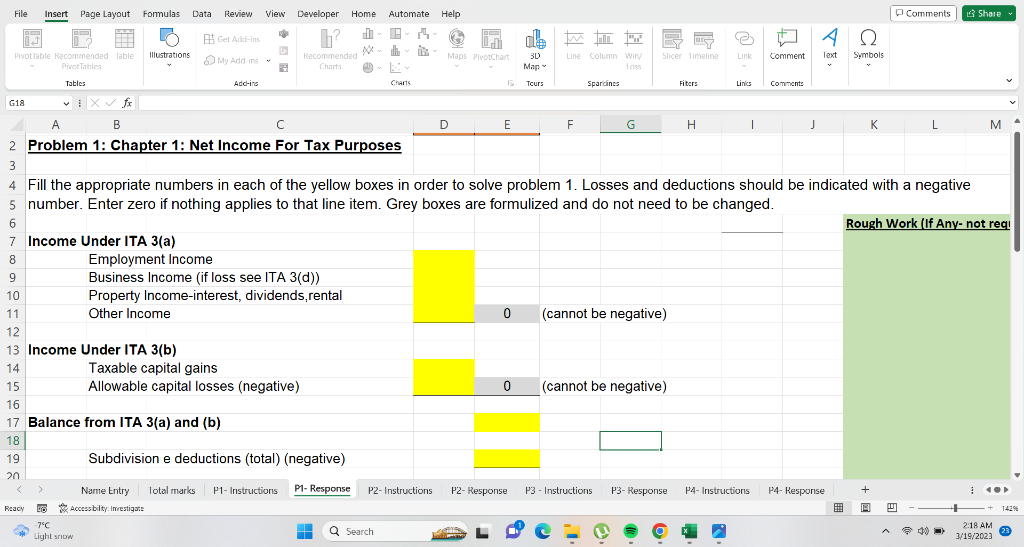Click into the formula bar input

pos(572,103)
